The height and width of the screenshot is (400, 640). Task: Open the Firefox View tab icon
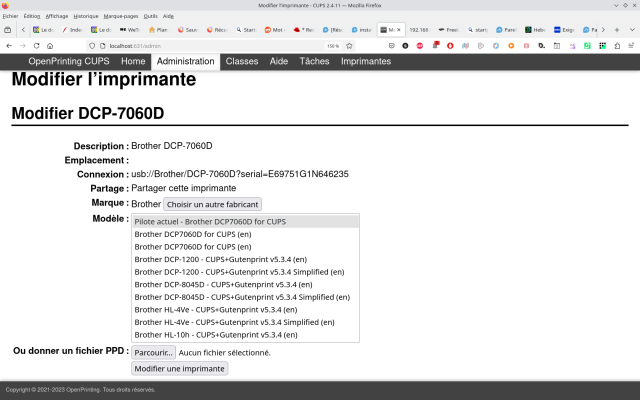point(7,30)
